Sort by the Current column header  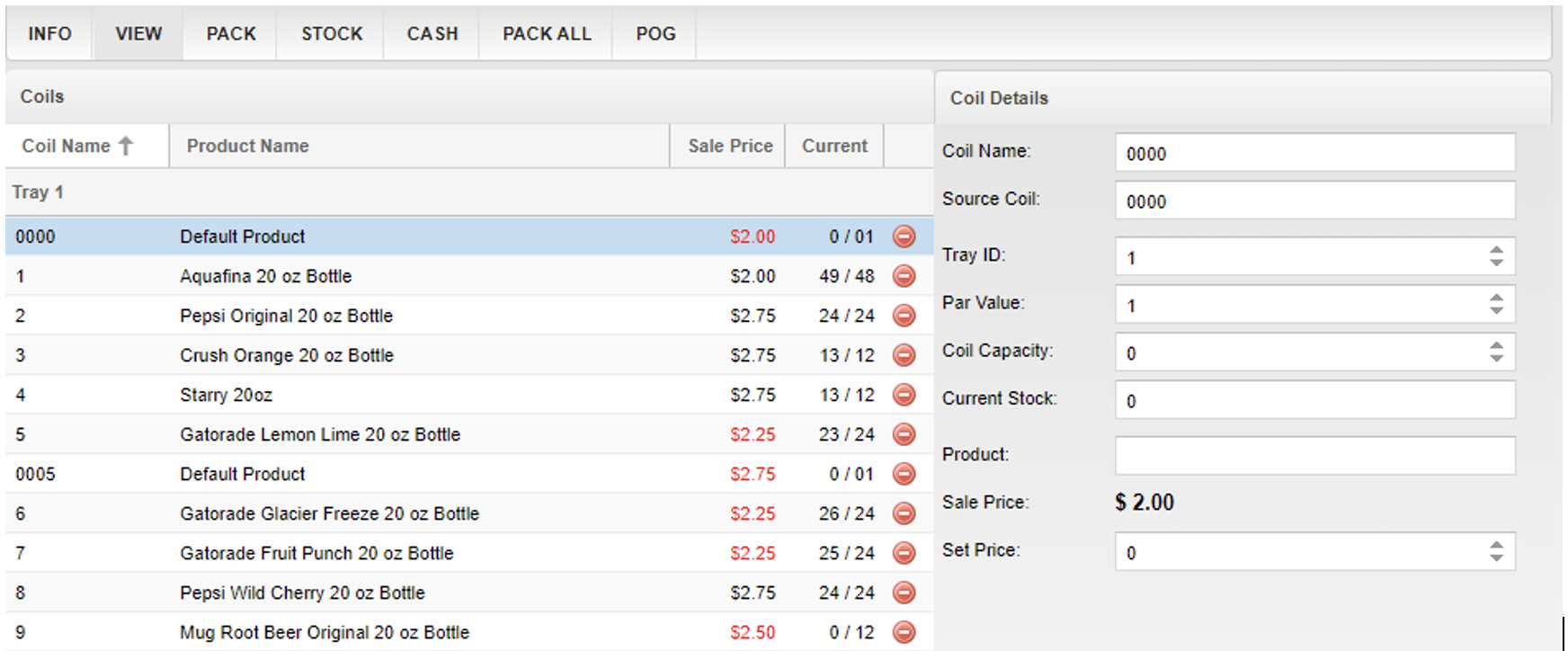835,146
